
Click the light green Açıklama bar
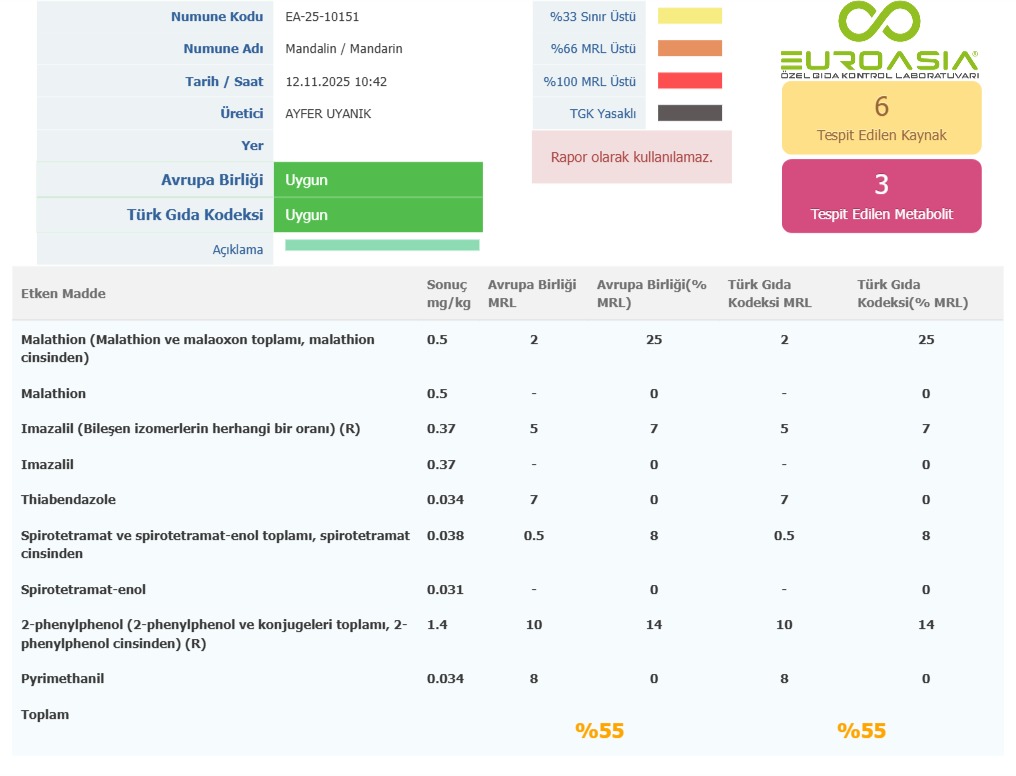point(382,245)
